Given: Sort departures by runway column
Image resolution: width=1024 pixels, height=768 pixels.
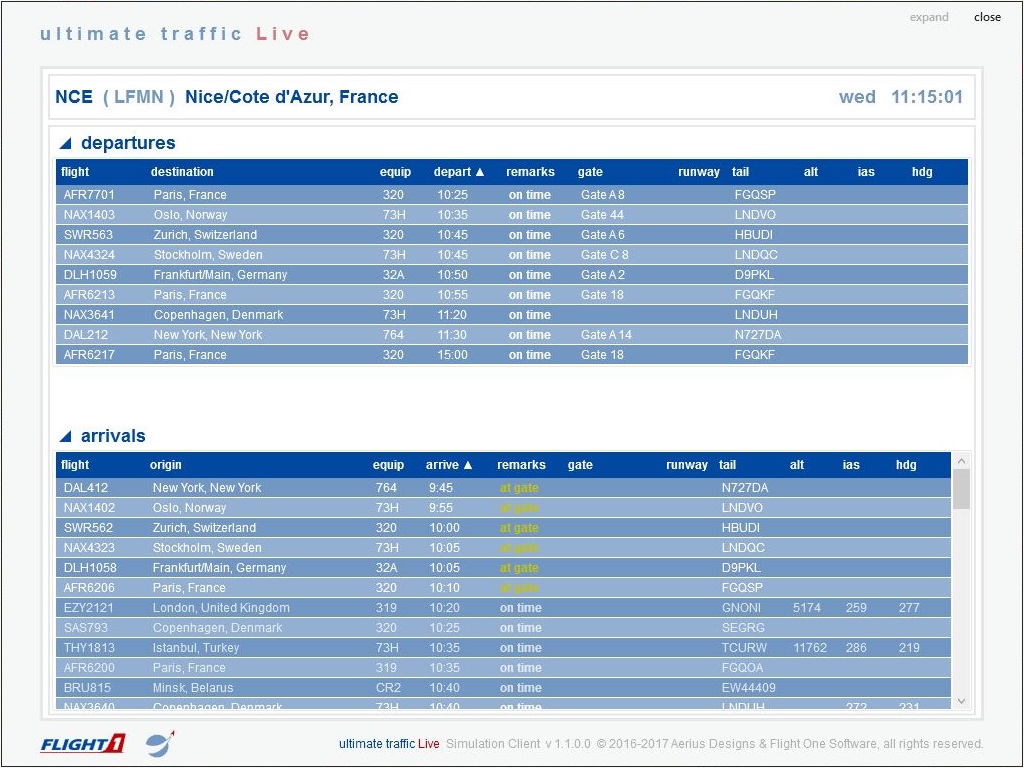Looking at the screenshot, I should [x=699, y=172].
